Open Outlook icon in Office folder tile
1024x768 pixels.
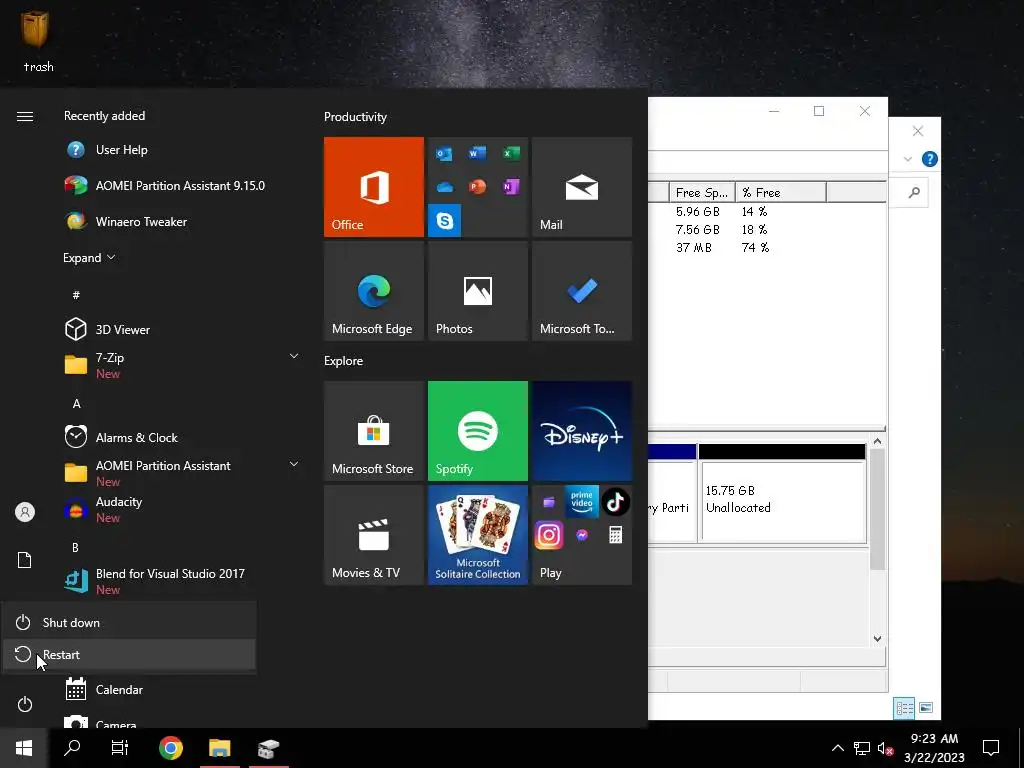(444, 154)
